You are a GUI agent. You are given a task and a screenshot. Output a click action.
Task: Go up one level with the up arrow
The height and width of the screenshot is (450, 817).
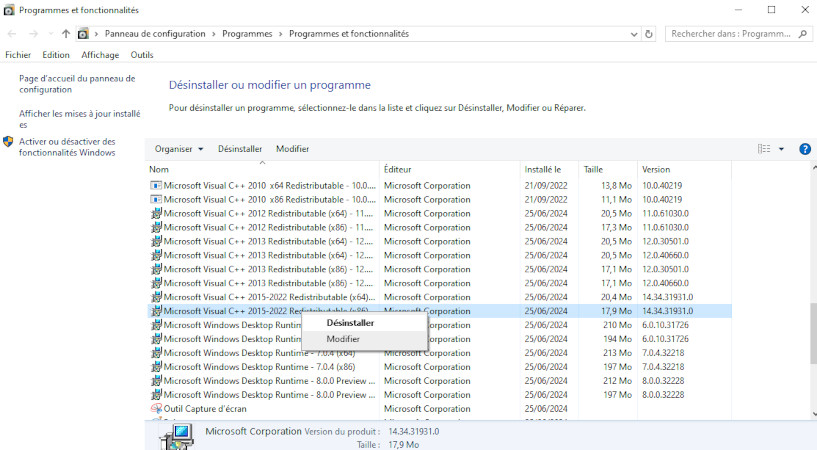[66, 34]
